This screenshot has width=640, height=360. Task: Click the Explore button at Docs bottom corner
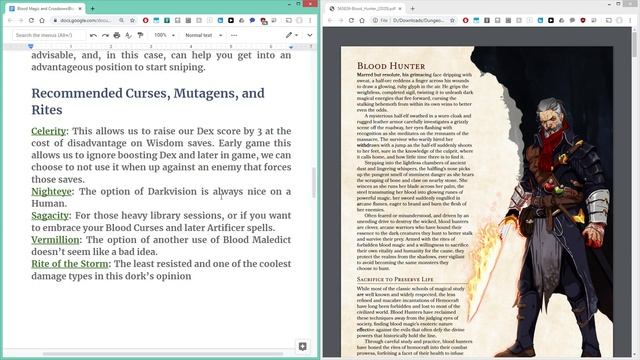click(x=302, y=346)
